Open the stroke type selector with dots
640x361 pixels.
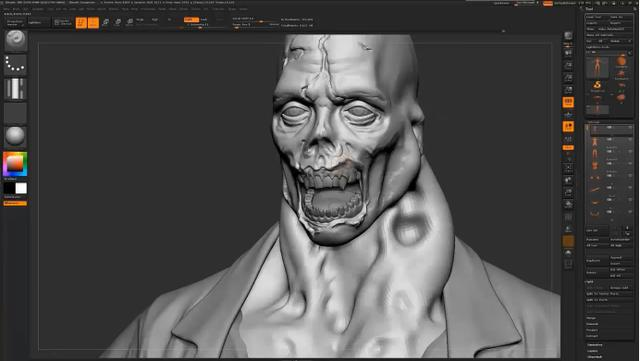(16, 65)
